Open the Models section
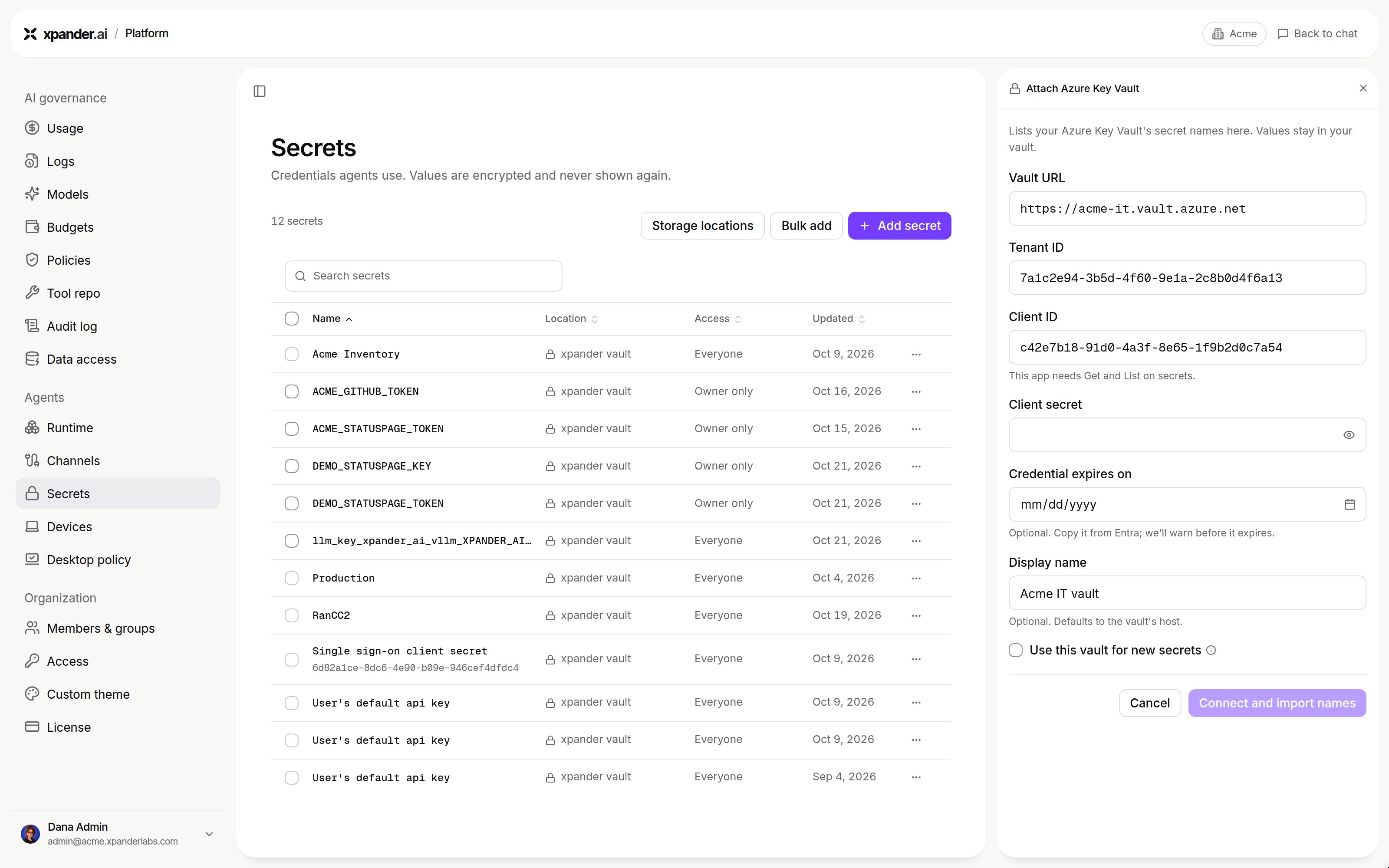The width and height of the screenshot is (1389, 868). click(118, 194)
